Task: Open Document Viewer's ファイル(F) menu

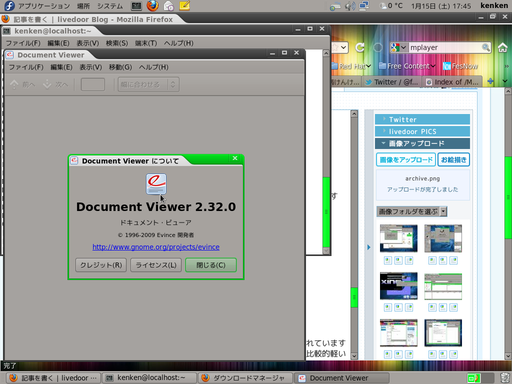Action: 26,67
